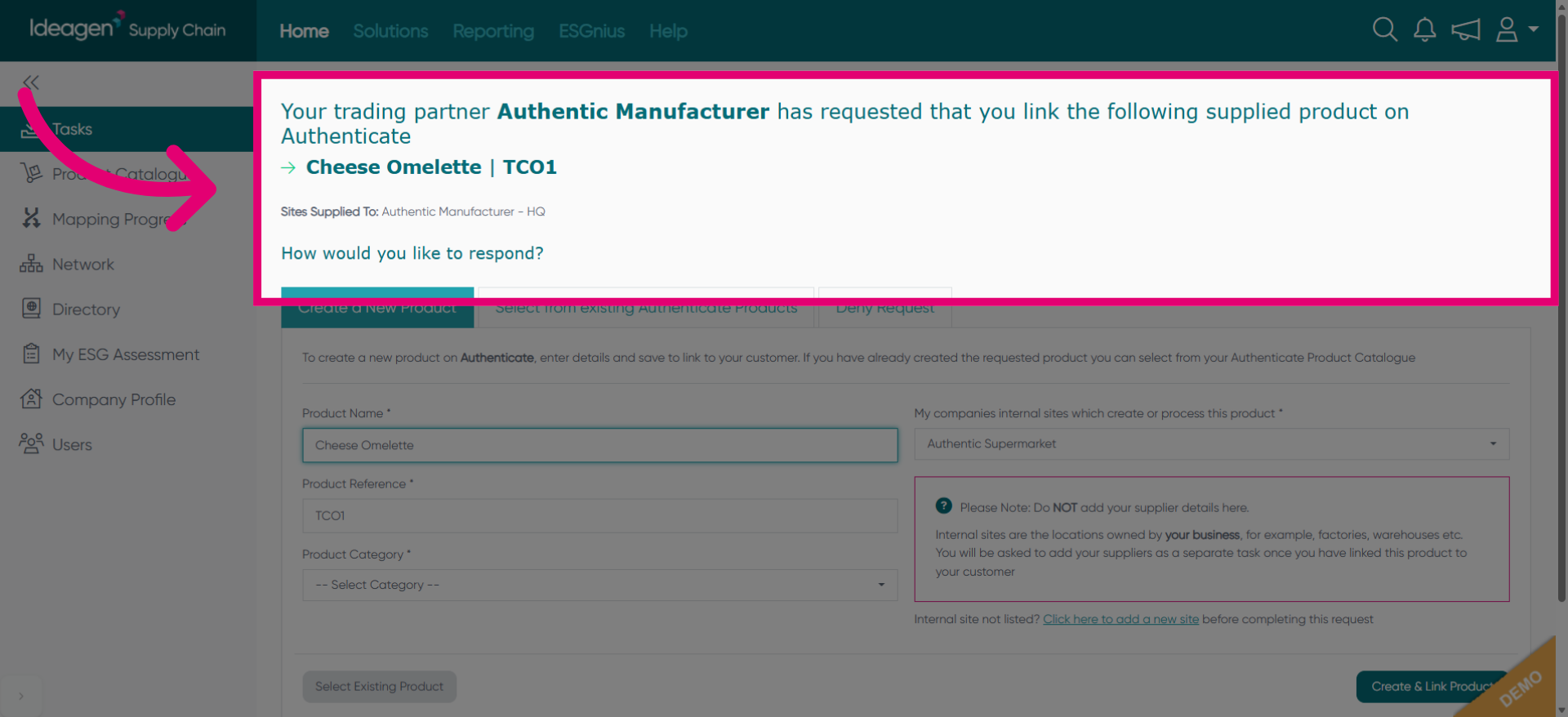This screenshot has width=1568, height=717.
Task: Open the search magnifier icon
Action: [x=1385, y=30]
